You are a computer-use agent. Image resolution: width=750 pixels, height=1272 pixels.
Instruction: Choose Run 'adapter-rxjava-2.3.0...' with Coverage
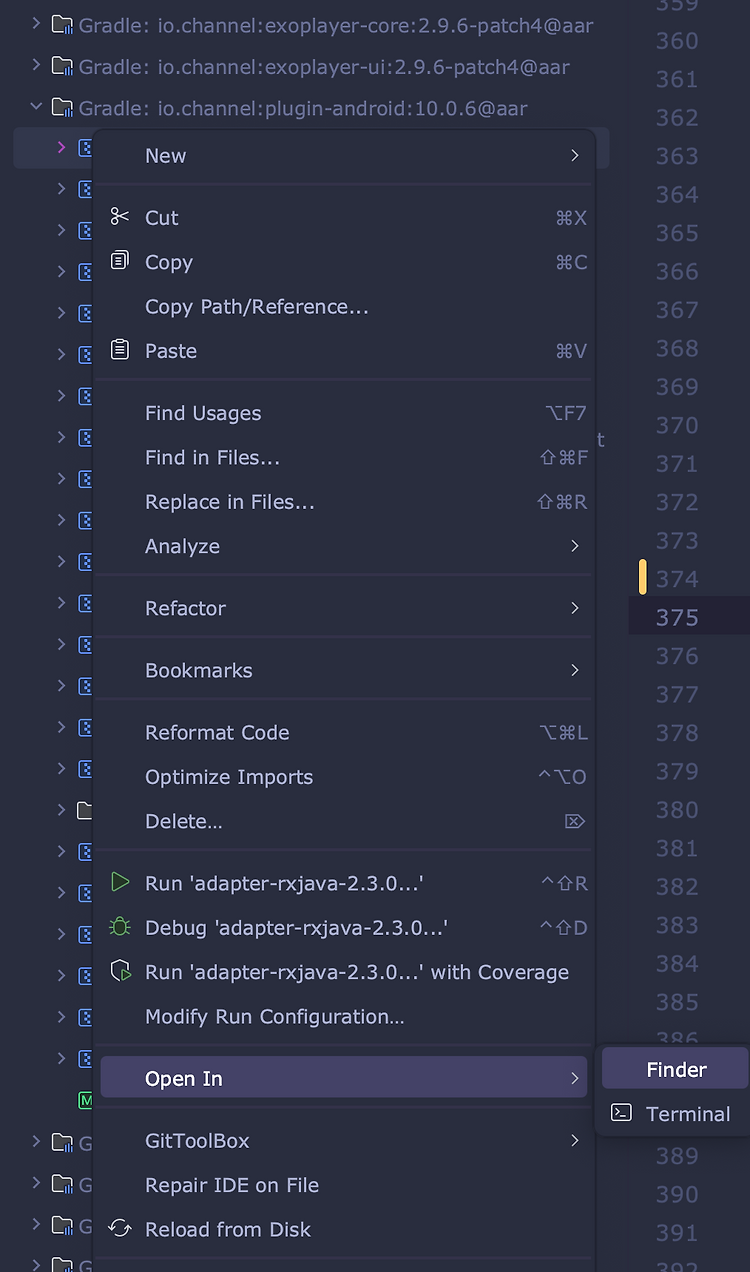[344, 972]
